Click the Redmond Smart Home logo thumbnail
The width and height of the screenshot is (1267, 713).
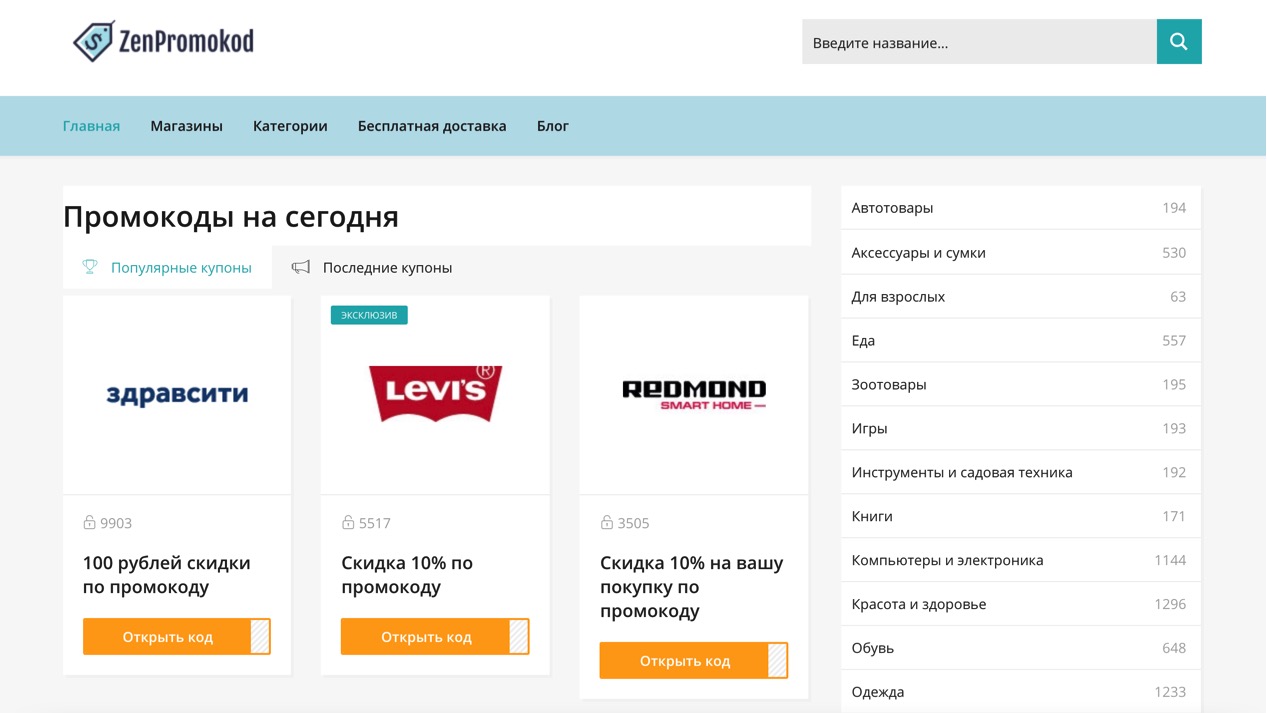[x=694, y=394]
